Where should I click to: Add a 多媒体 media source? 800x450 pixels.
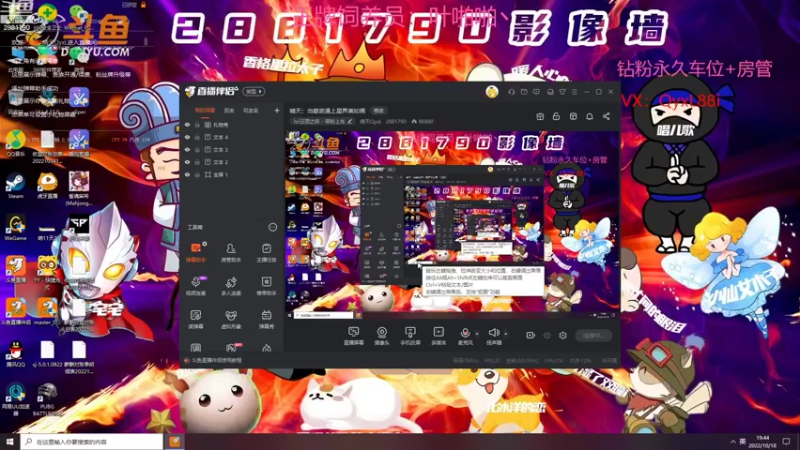(x=439, y=336)
